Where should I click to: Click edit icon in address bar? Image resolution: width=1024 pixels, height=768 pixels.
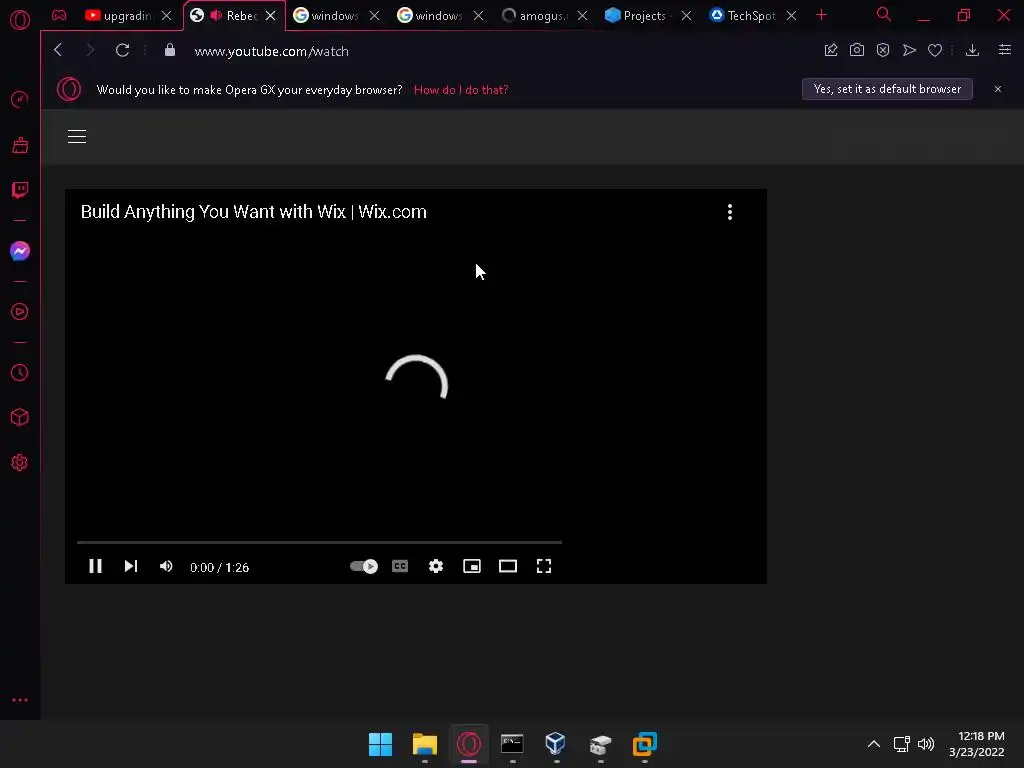click(x=831, y=50)
